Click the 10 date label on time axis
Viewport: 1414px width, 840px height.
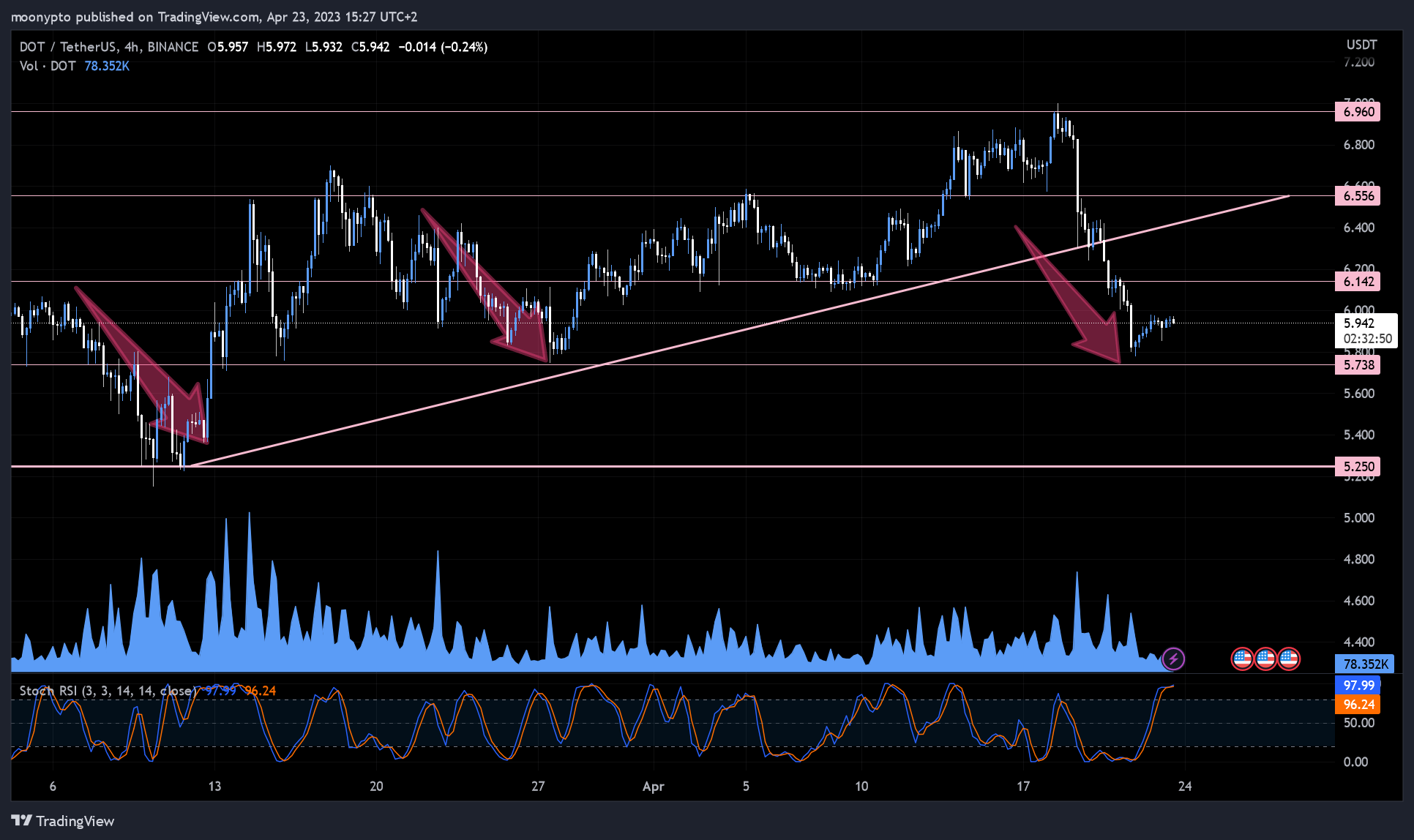pyautogui.click(x=861, y=787)
